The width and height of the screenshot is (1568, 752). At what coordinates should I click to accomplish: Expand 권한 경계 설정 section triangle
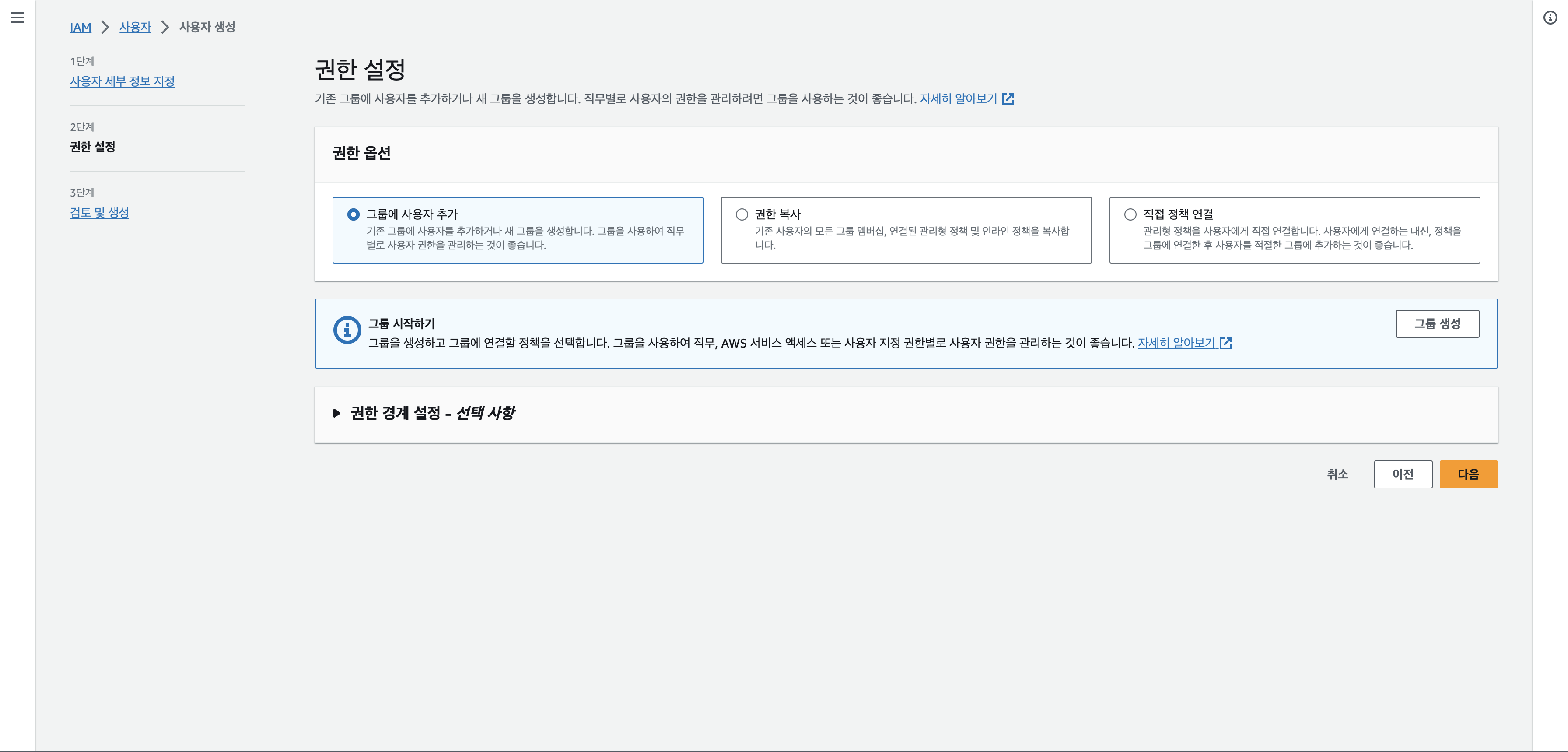point(336,414)
